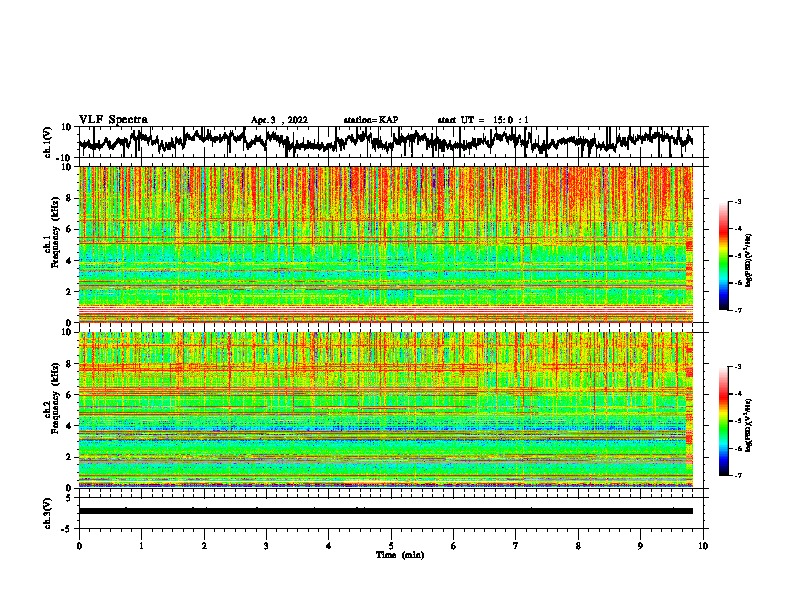Click the '2' kHz tick on ch.2 spectrogram
The width and height of the screenshot is (792, 612).
point(70,457)
